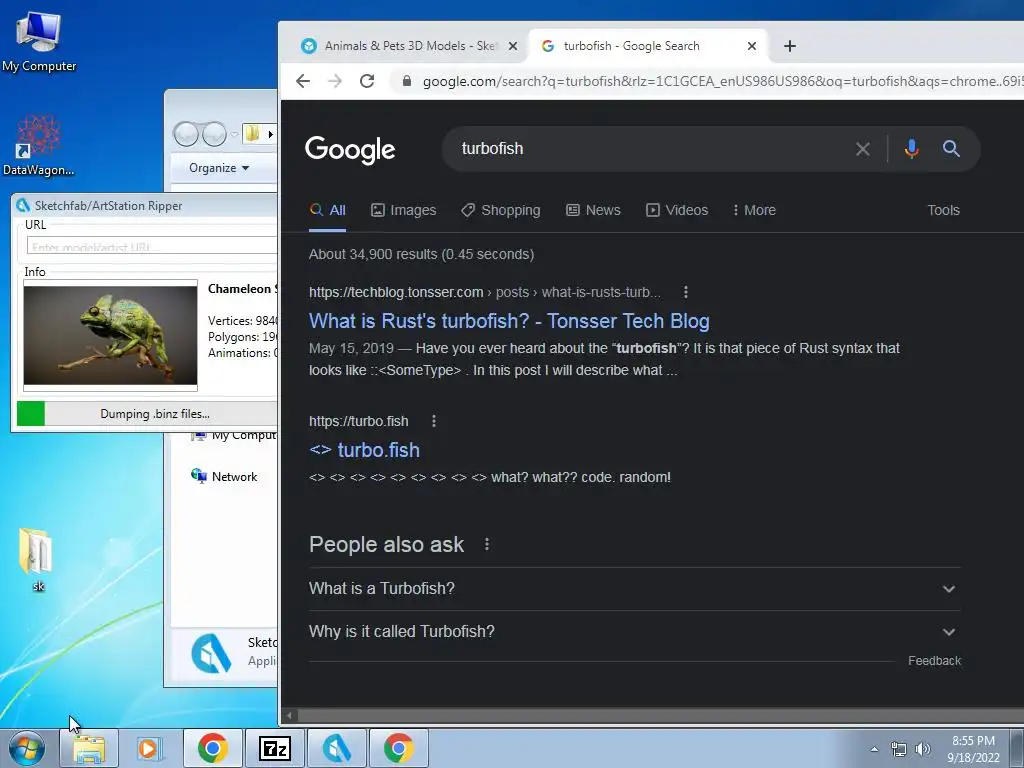Switch to Shopping results
1024x768 pixels.
[x=501, y=210]
